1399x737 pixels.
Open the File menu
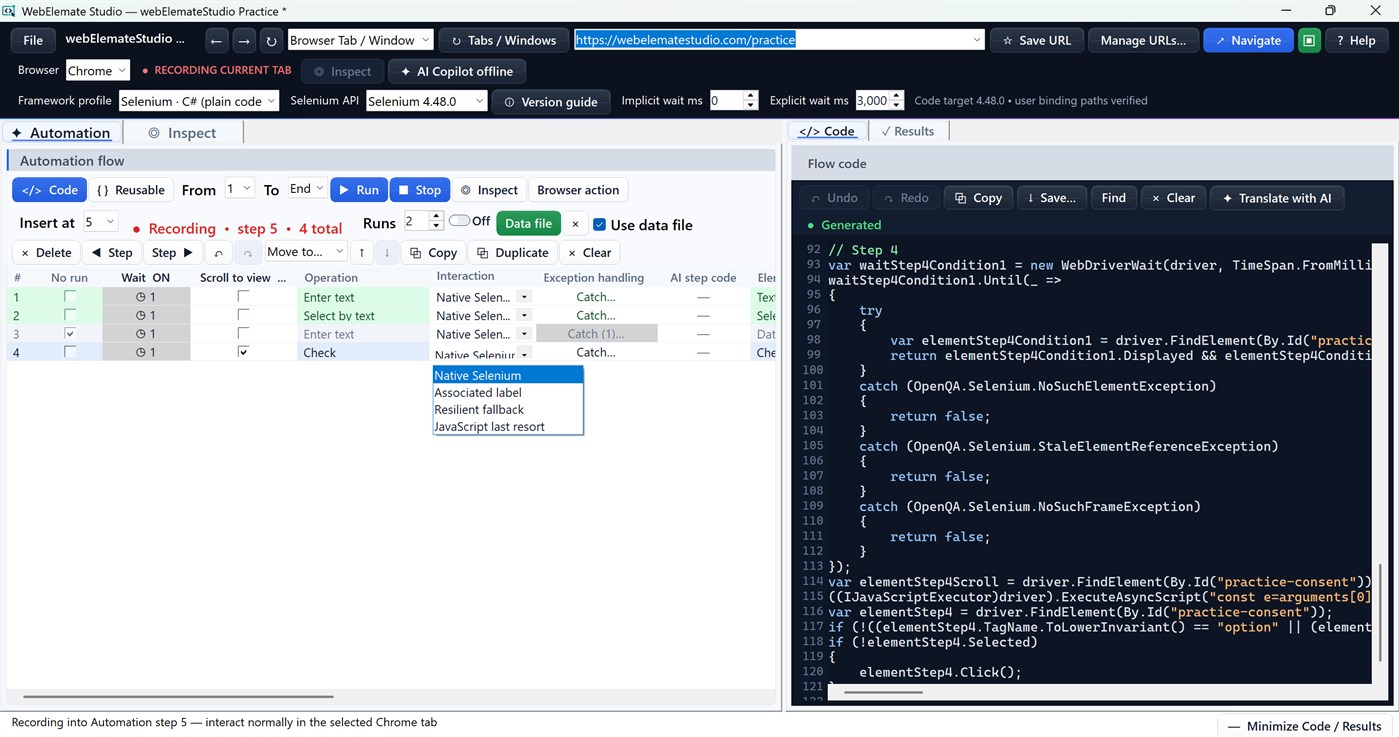(x=33, y=40)
